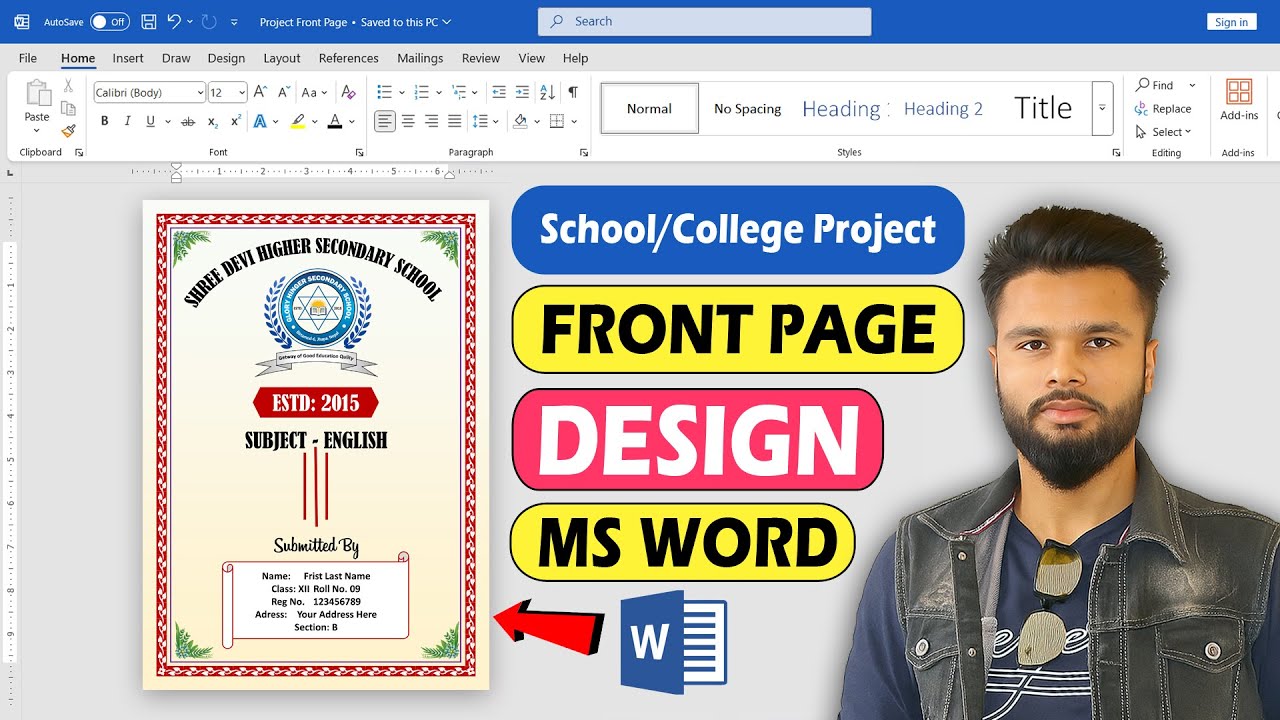Apply the font color button
Image resolution: width=1280 pixels, height=720 pixels.
(x=335, y=121)
